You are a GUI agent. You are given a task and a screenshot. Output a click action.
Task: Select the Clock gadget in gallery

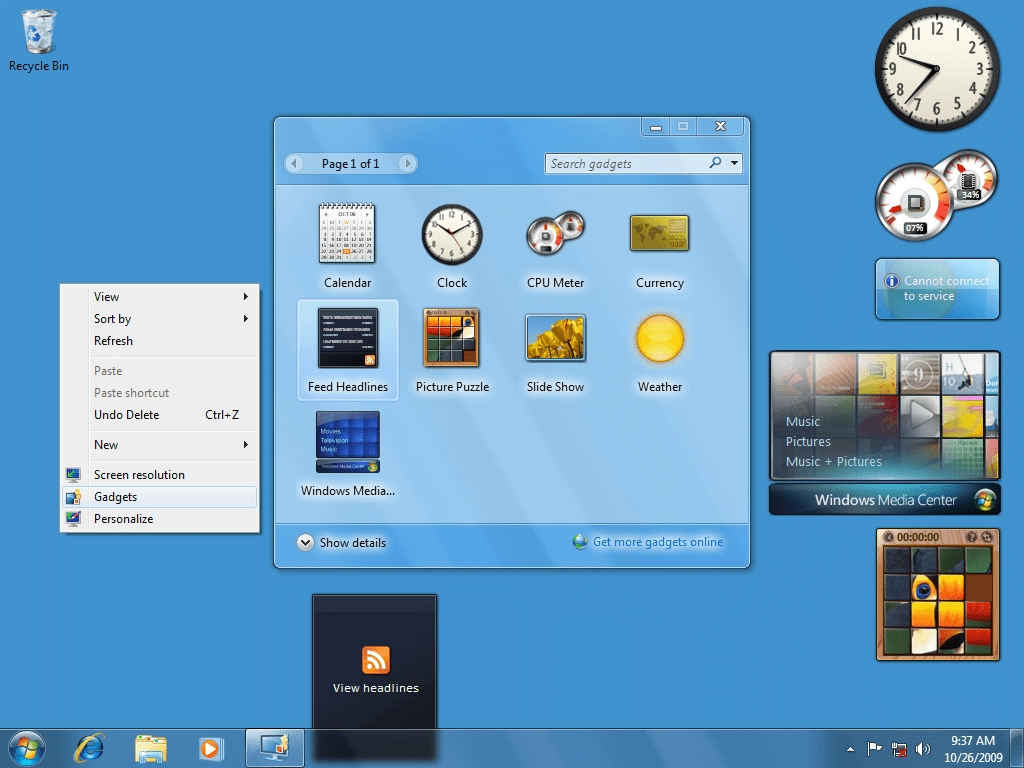point(452,247)
